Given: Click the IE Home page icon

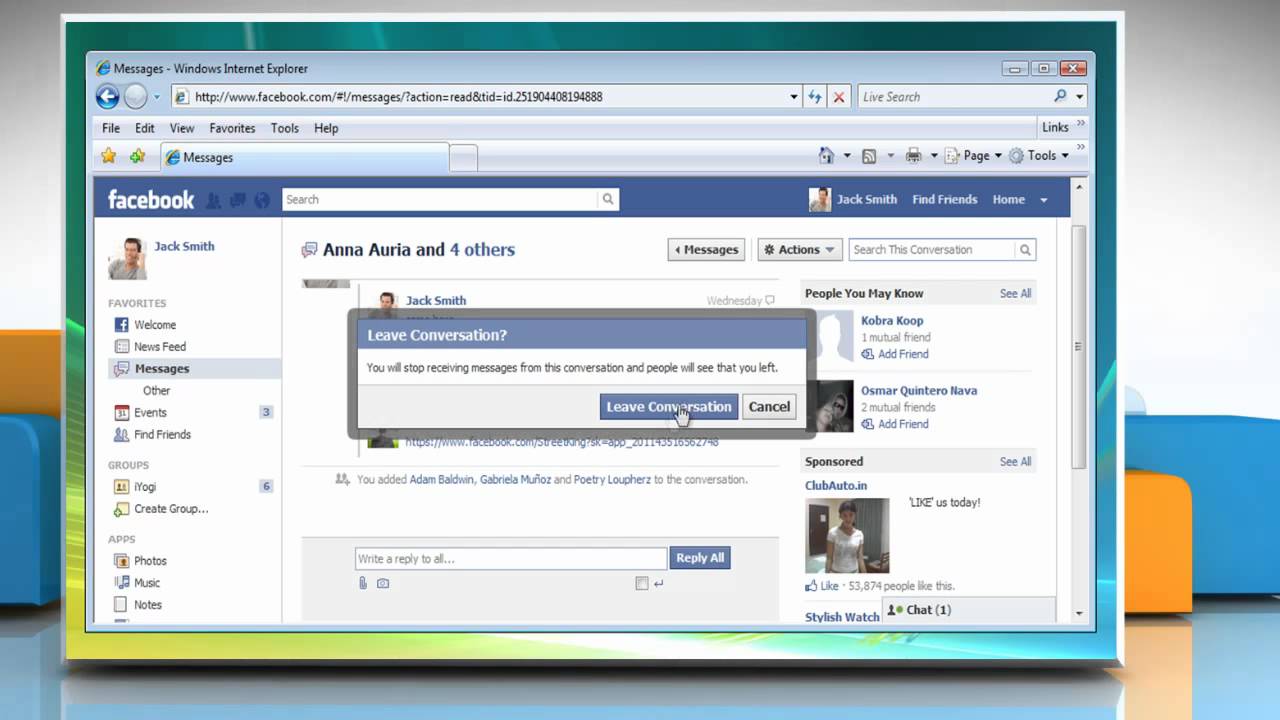Looking at the screenshot, I should pos(826,155).
